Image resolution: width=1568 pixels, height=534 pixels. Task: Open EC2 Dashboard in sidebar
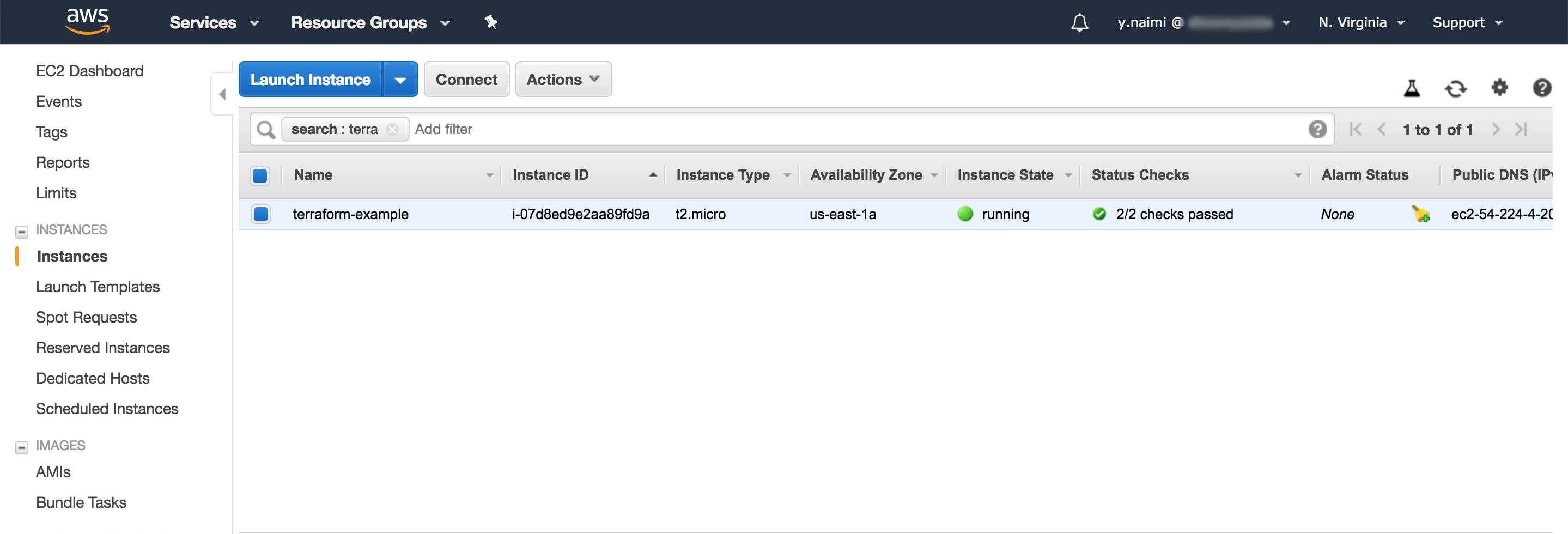click(89, 71)
